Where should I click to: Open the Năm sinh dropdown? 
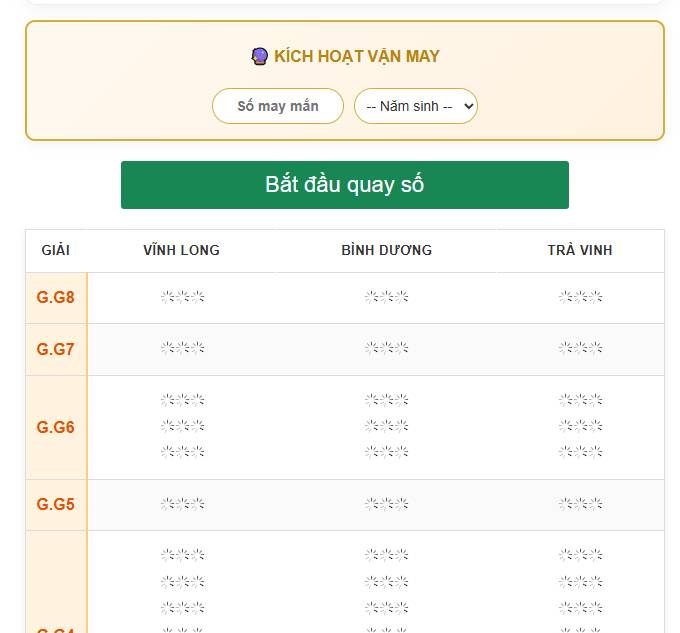coord(415,106)
